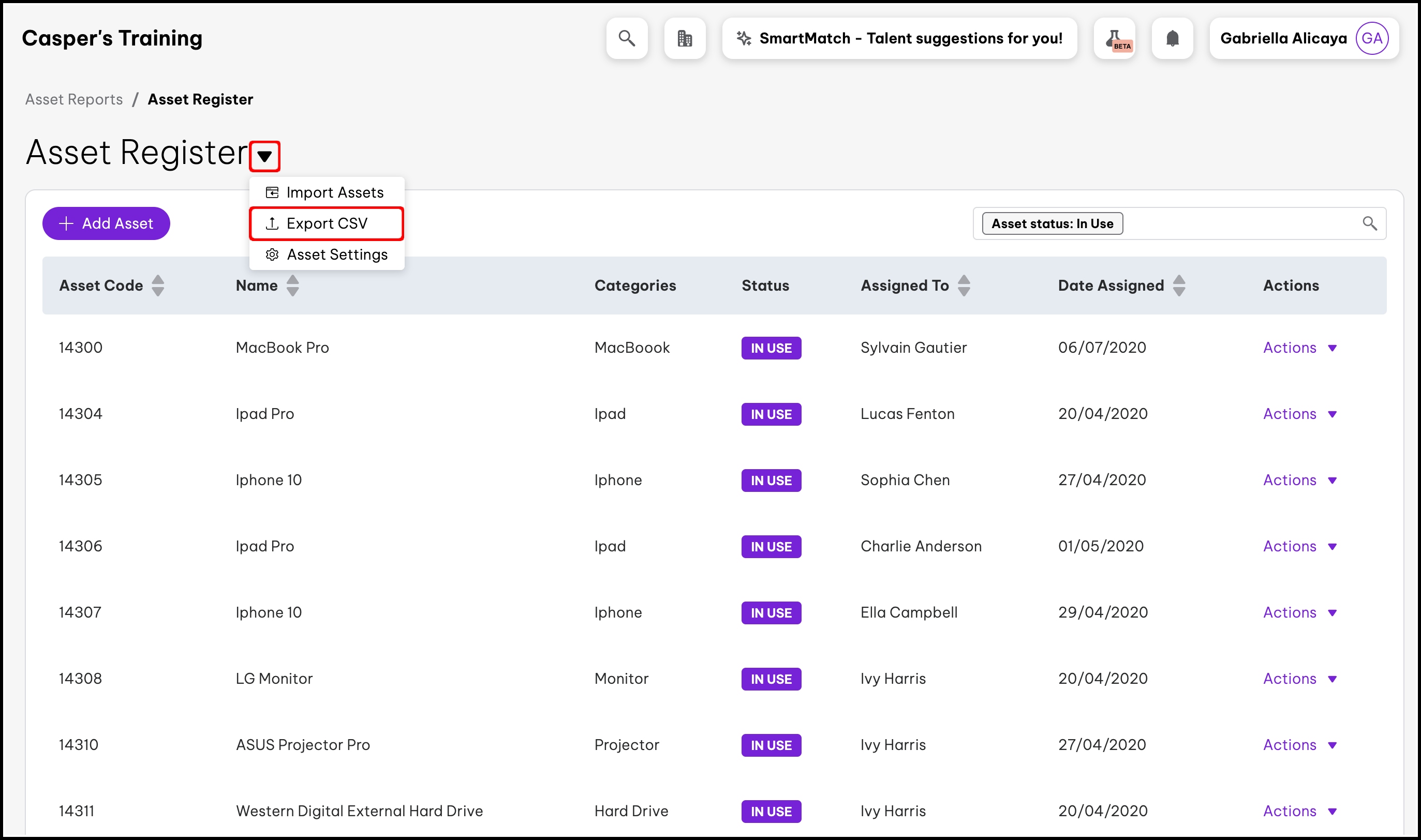Sort by Assigned To column arrows
The width and height of the screenshot is (1421, 840).
click(x=964, y=286)
